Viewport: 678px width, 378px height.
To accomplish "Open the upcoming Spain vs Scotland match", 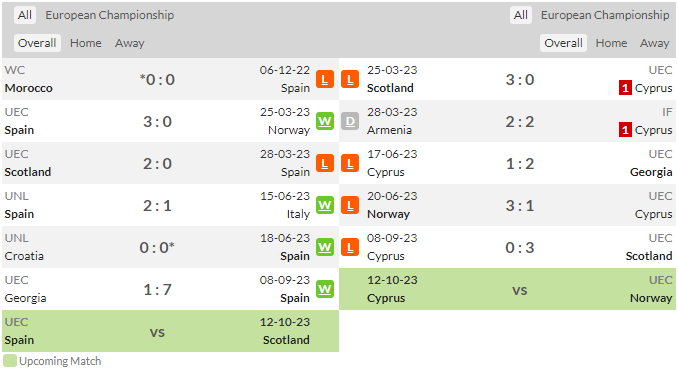I will [x=170, y=331].
